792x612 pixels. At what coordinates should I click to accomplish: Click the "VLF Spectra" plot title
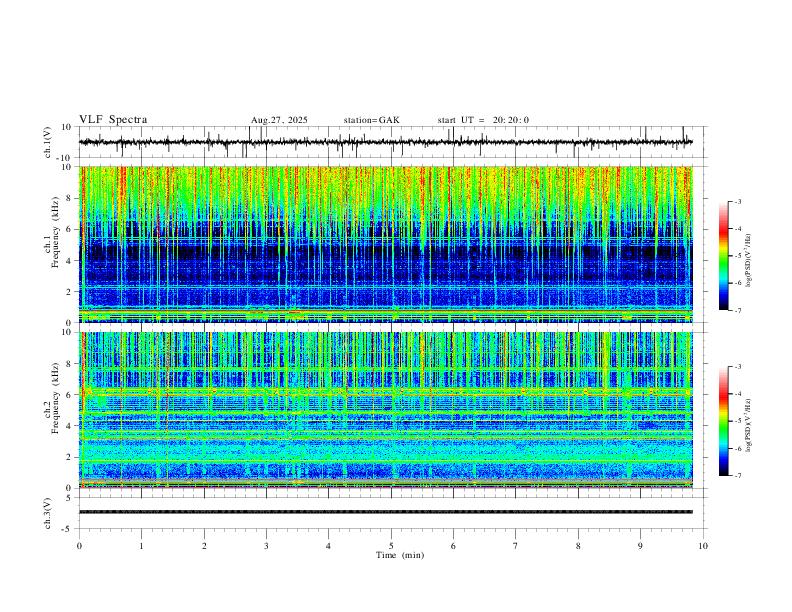tap(113, 120)
